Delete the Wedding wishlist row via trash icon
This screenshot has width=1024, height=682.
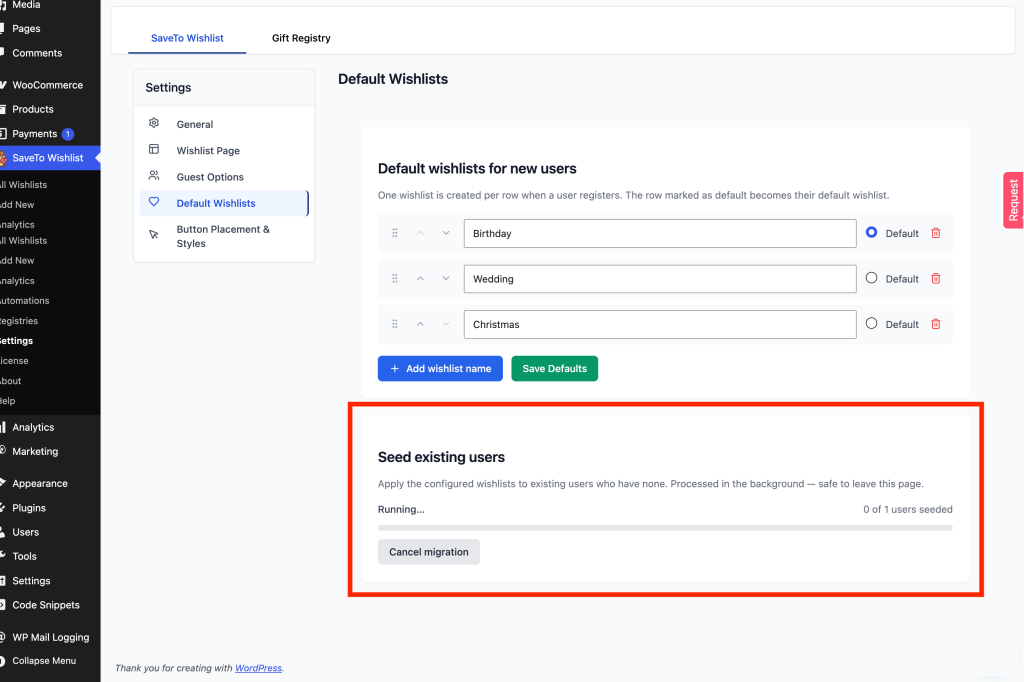935,279
